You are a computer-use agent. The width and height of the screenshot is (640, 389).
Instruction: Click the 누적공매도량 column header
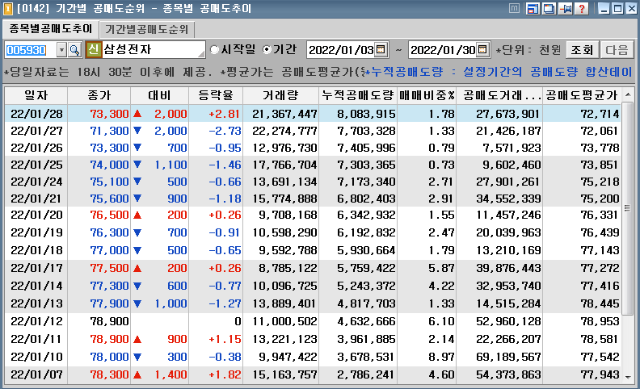pyautogui.click(x=358, y=96)
